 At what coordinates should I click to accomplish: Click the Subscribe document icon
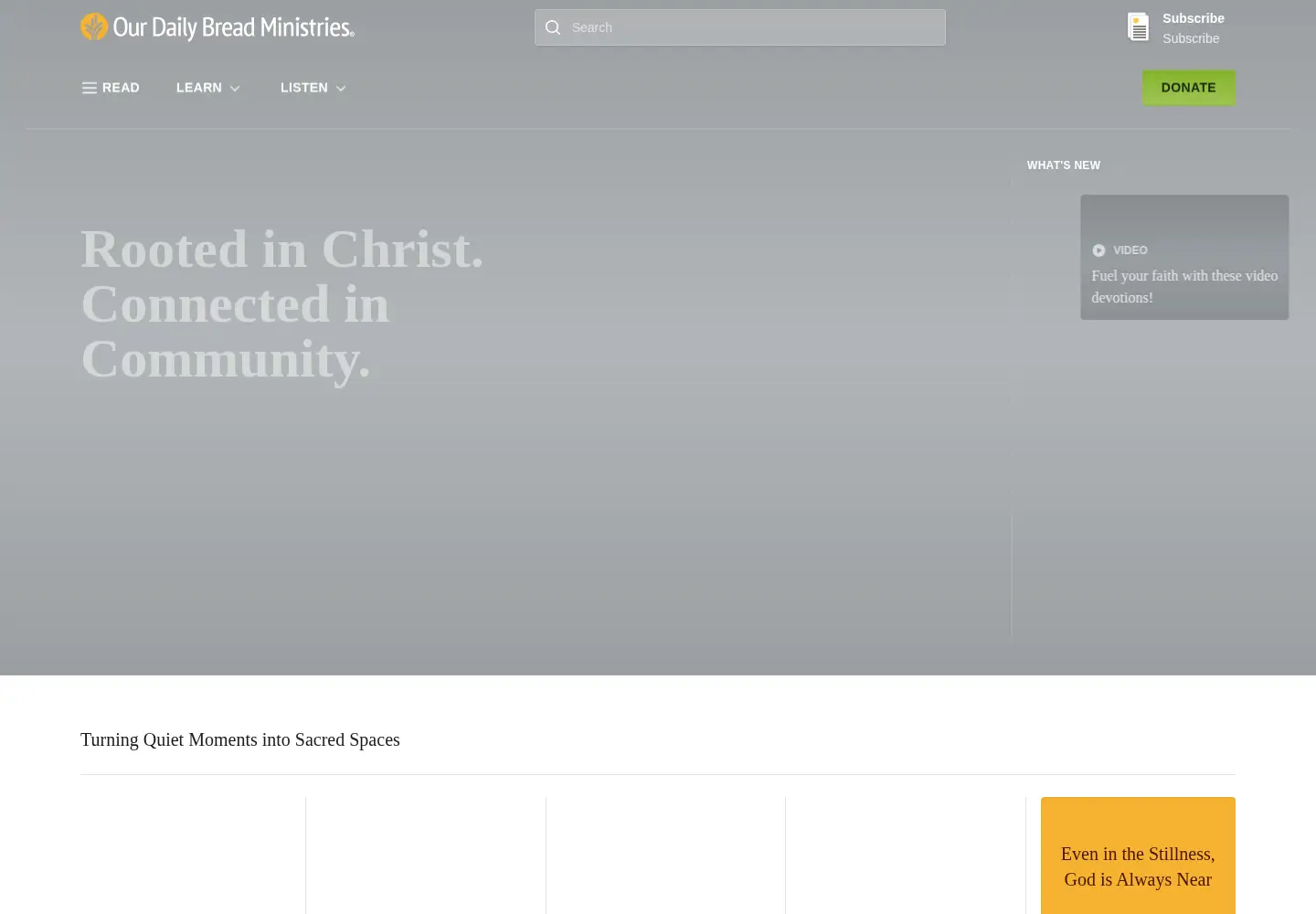(1139, 27)
